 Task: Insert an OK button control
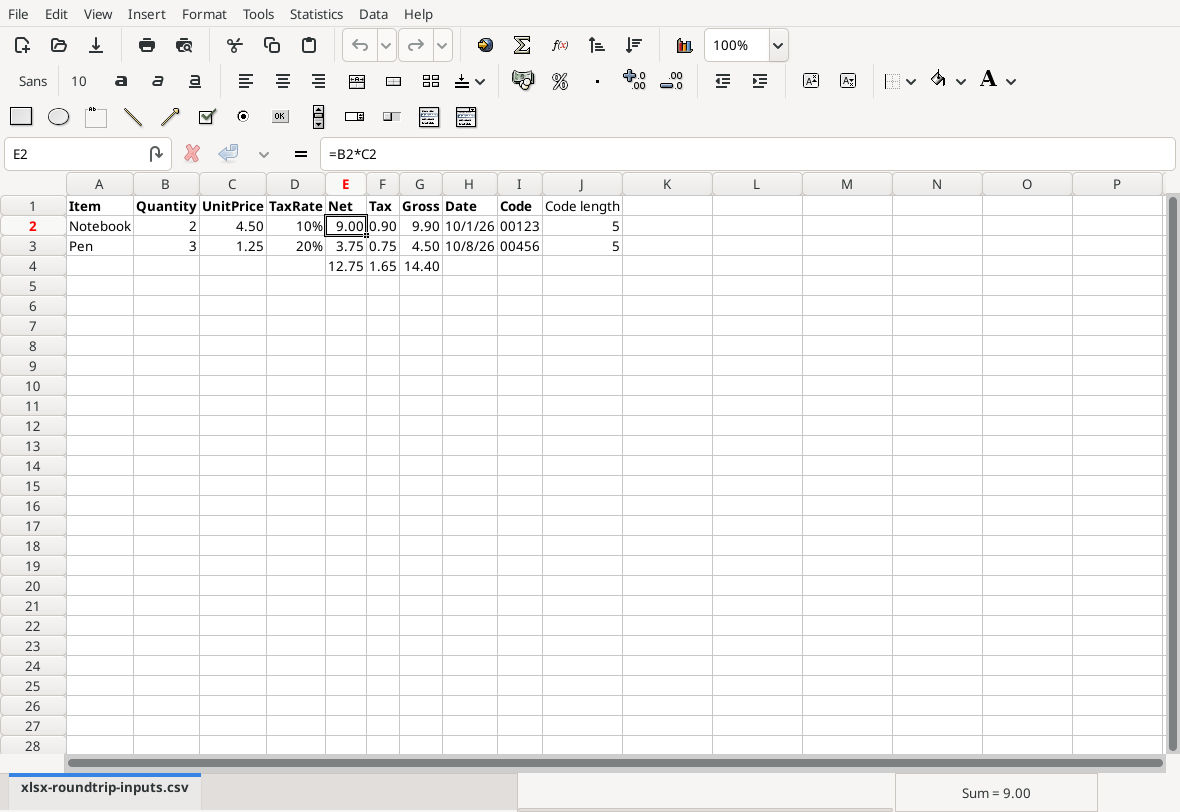pyautogui.click(x=280, y=117)
